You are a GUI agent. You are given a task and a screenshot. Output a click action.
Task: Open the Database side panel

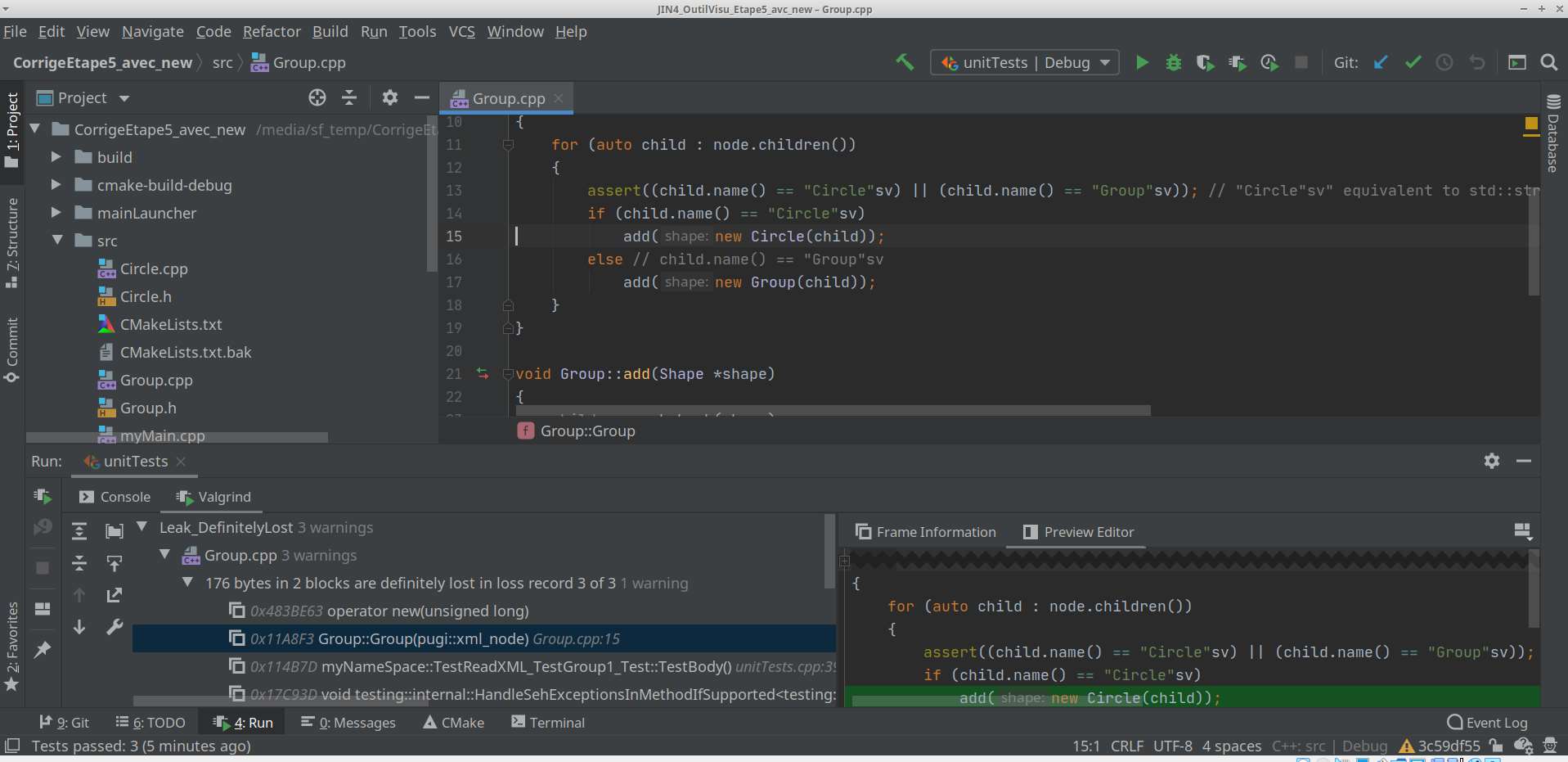(1553, 133)
